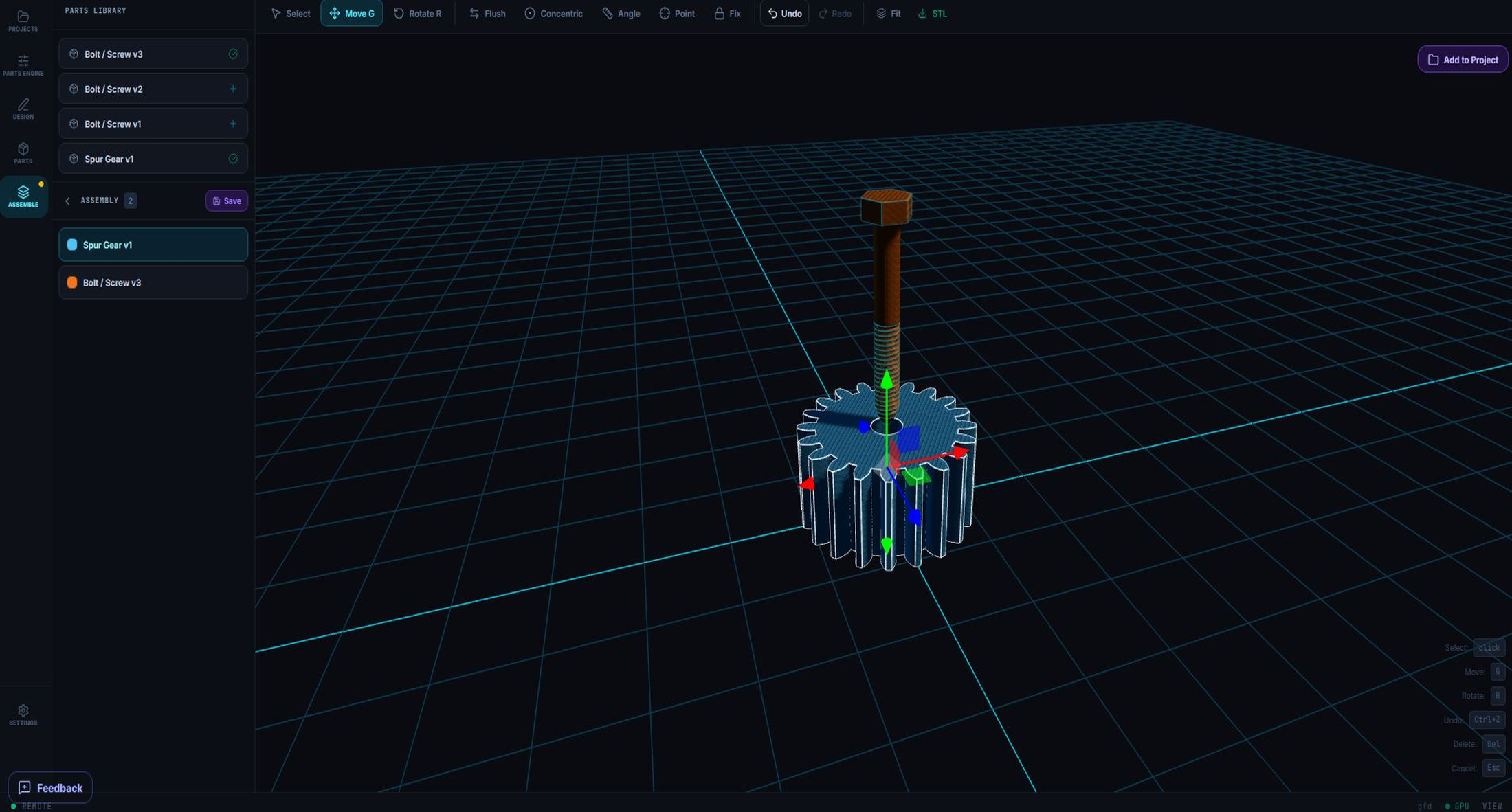Click the Parts Library heading
Viewport: 1512px width, 812px height.
pos(96,10)
